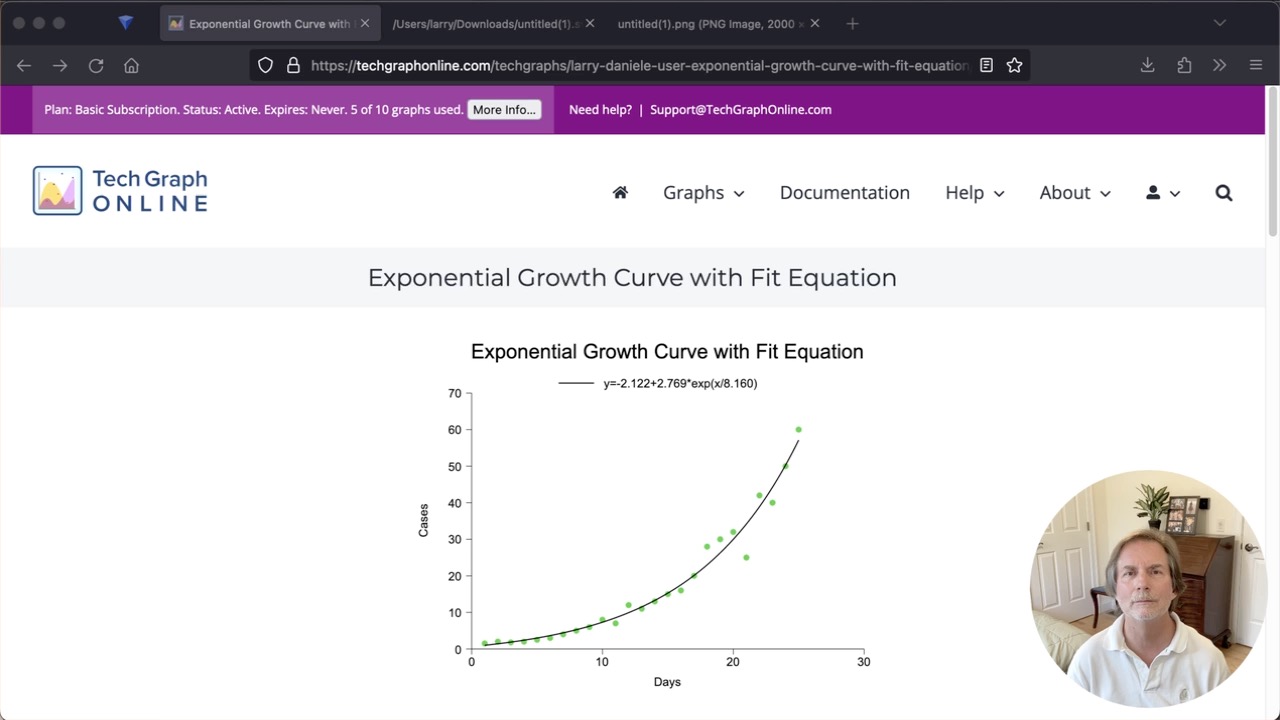Image resolution: width=1280 pixels, height=720 pixels.
Task: Click the More Info... button
Action: click(504, 110)
